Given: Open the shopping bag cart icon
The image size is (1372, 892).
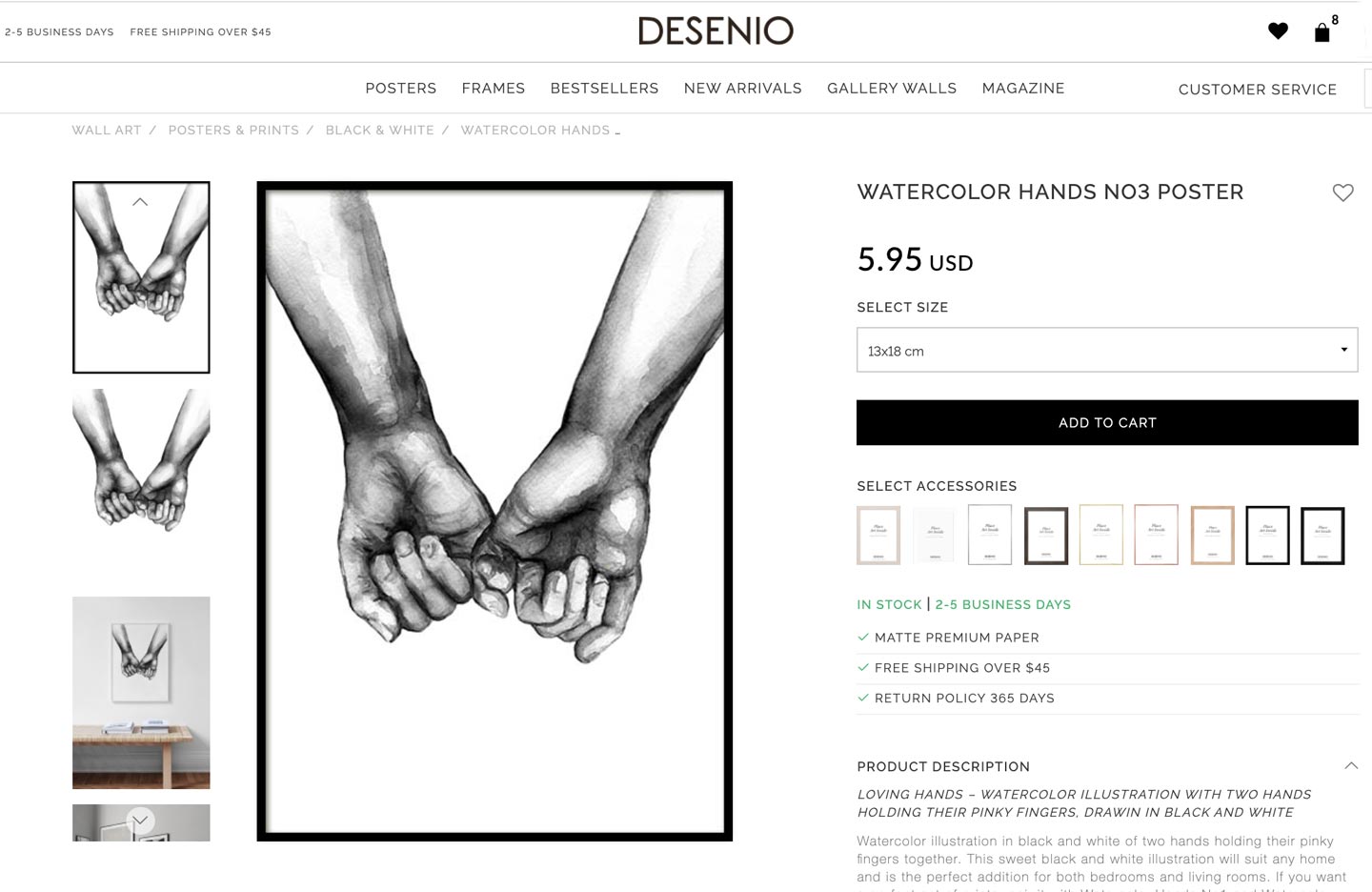Looking at the screenshot, I should coord(1322,32).
